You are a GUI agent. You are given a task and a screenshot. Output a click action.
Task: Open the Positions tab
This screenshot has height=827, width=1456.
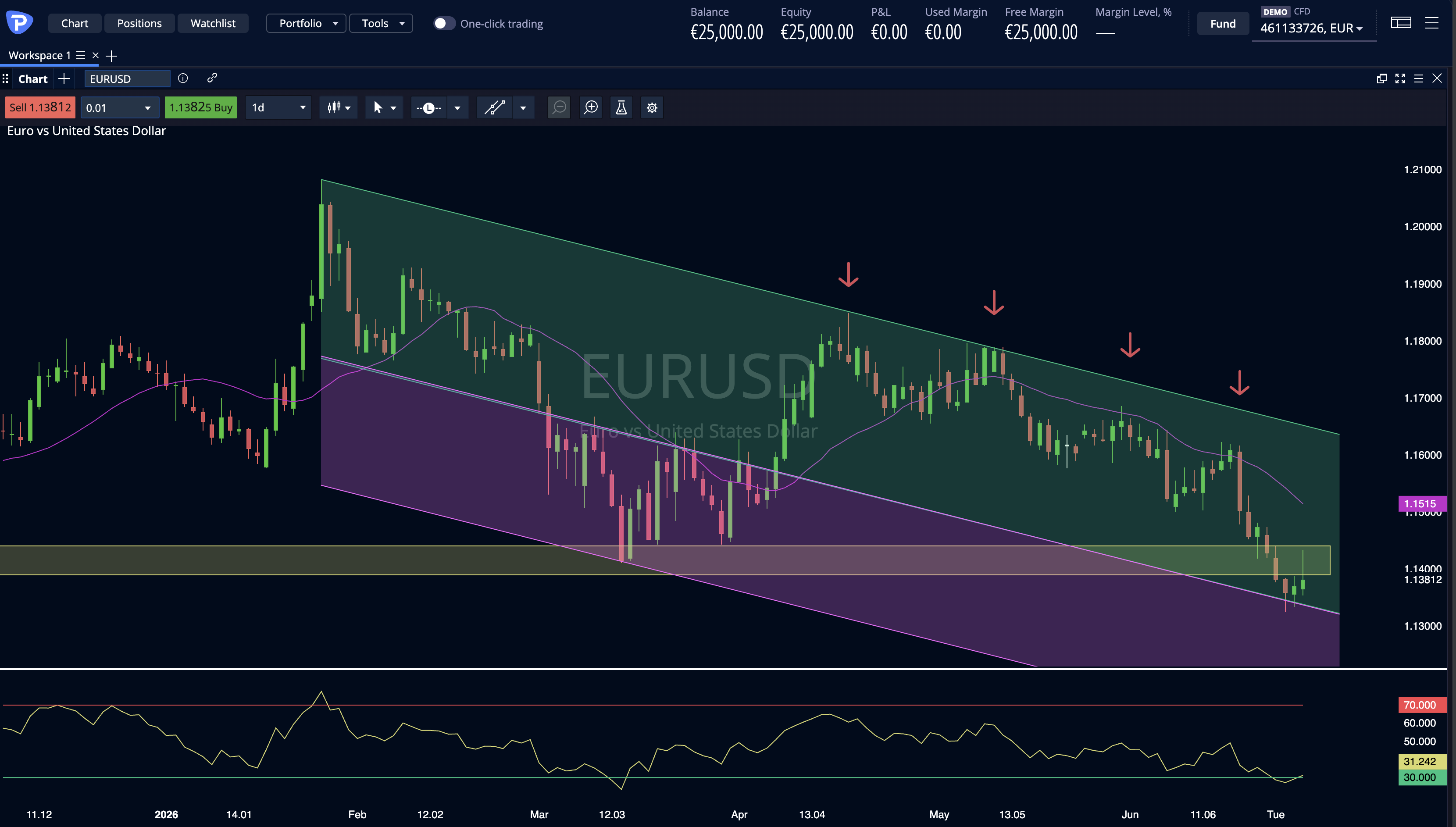click(139, 23)
